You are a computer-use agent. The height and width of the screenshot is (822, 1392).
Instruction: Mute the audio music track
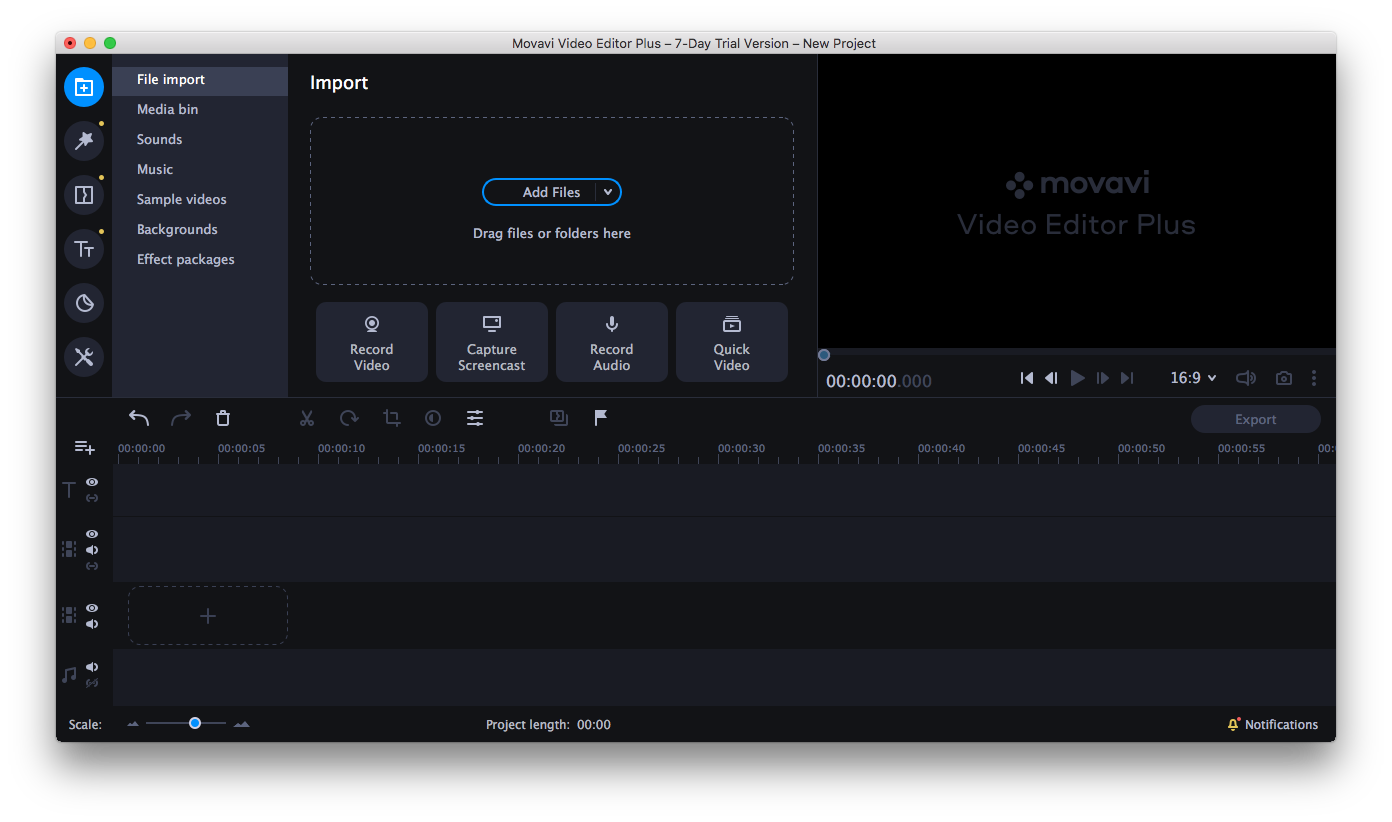[92, 667]
